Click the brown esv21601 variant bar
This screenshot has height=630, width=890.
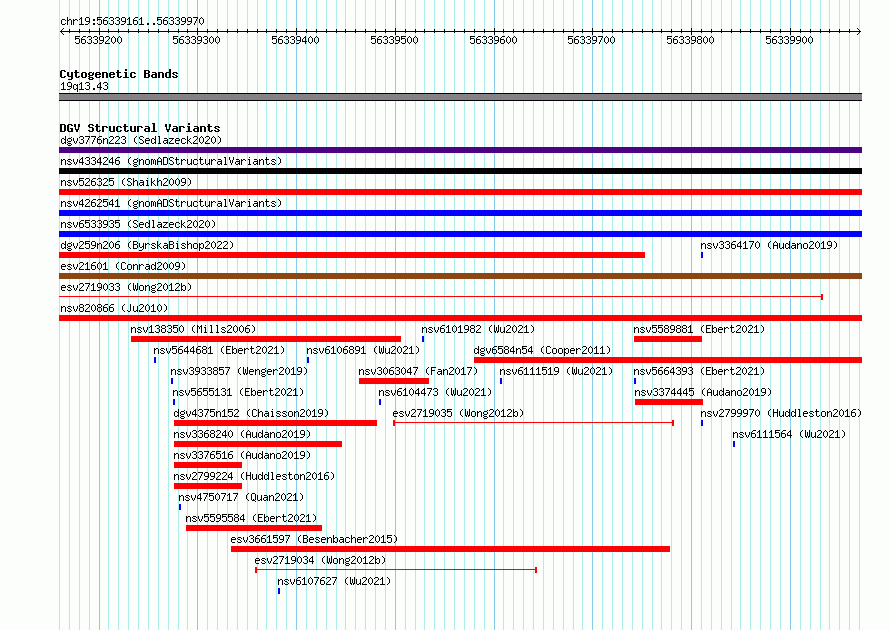coord(460,276)
